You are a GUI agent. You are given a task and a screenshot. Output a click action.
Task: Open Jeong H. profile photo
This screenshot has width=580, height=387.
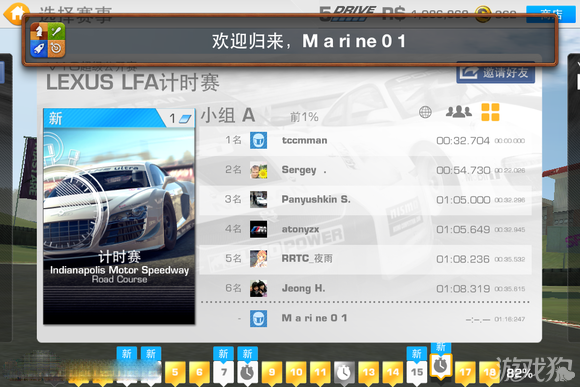click(x=258, y=289)
